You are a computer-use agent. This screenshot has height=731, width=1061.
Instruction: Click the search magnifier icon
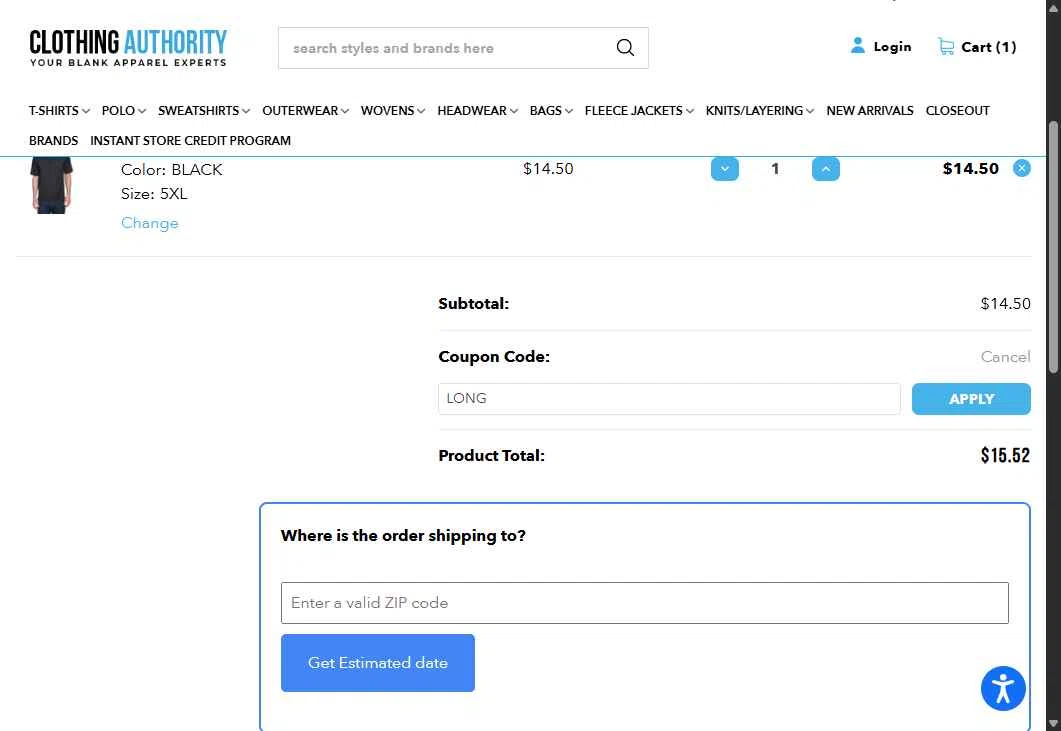[x=625, y=47]
